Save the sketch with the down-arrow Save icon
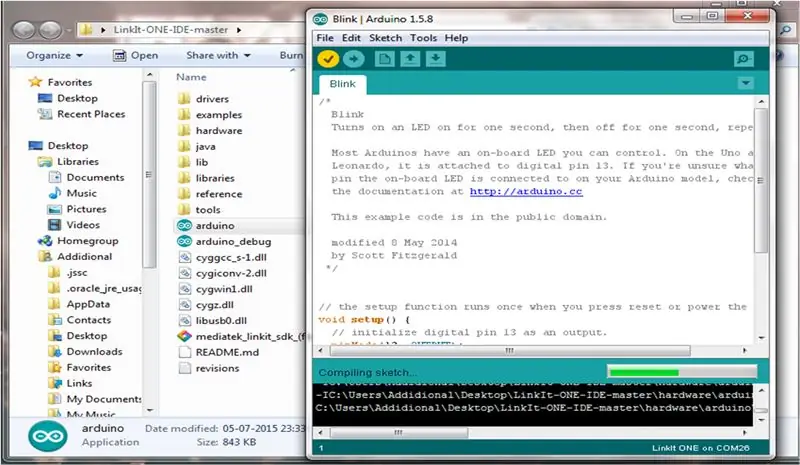The image size is (800, 465). (436, 59)
